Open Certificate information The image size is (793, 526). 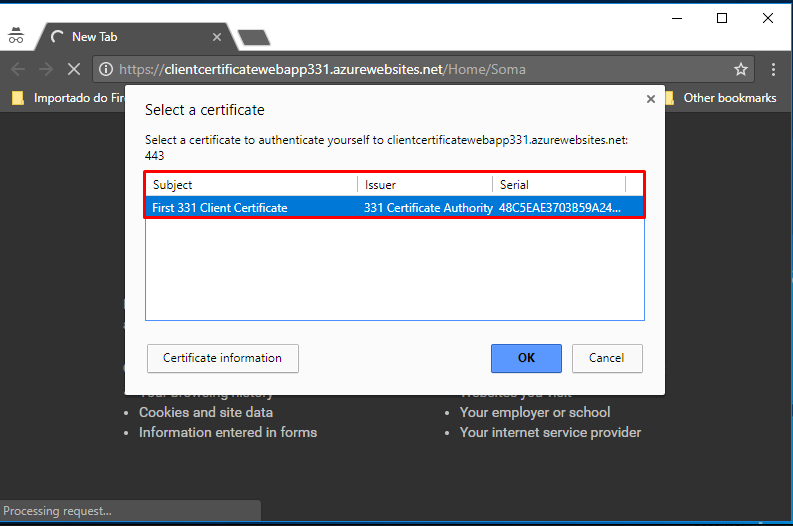[223, 358]
